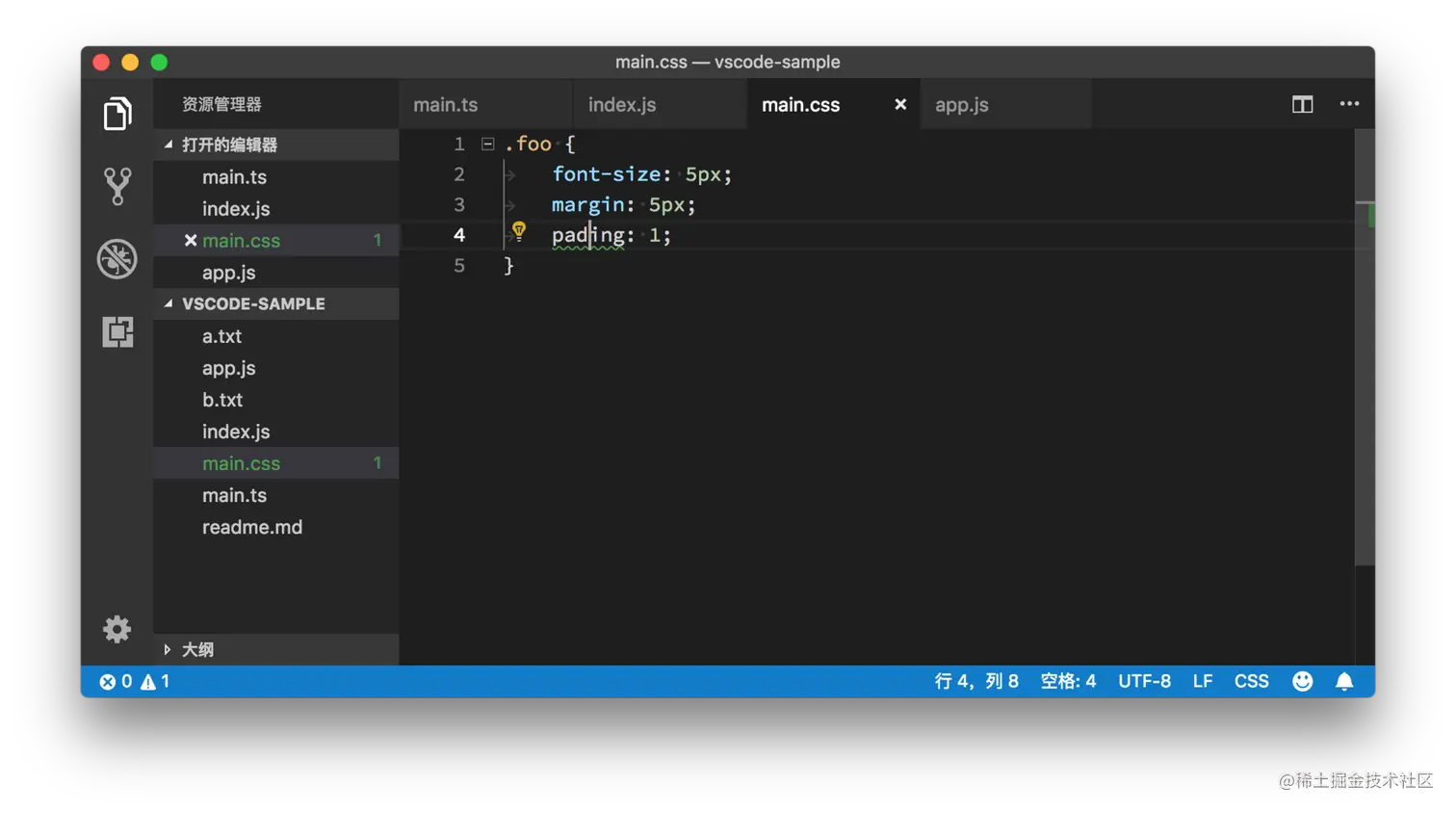Open app.js in VSCODE-SAMPLE folder
Image resolution: width=1456 pixels, height=813 pixels.
tap(276, 368)
